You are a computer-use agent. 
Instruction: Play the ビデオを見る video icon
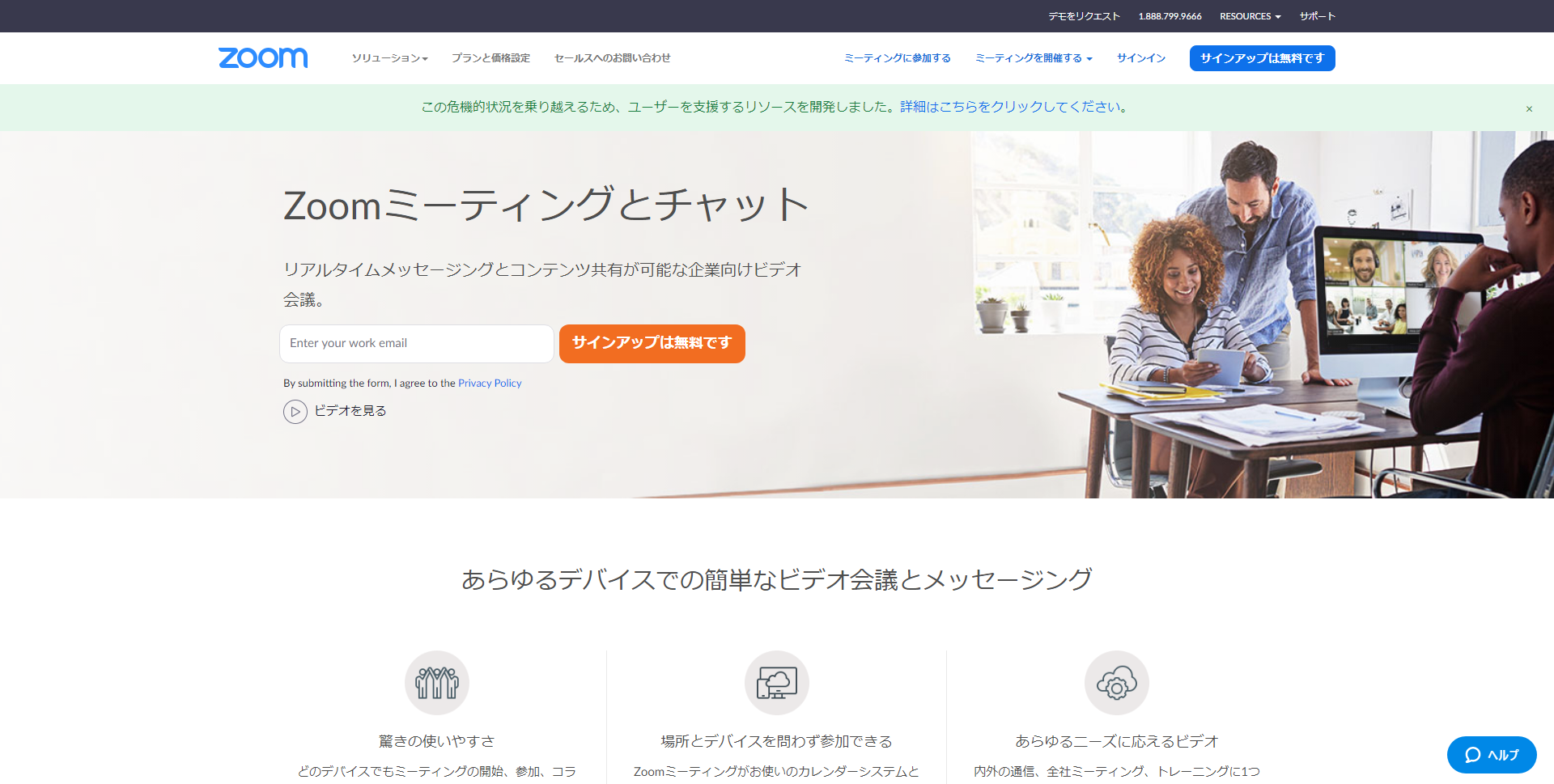tap(295, 412)
